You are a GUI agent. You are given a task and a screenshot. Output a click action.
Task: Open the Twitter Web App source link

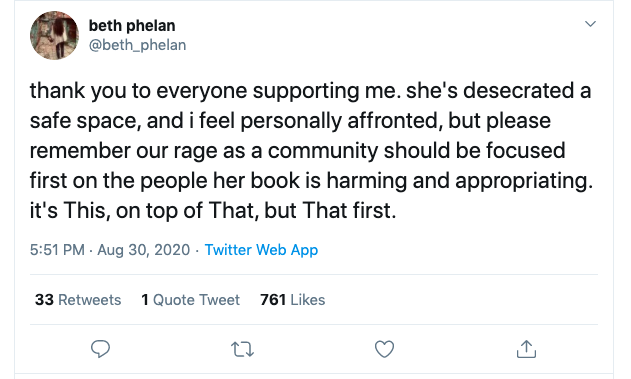(x=261, y=250)
